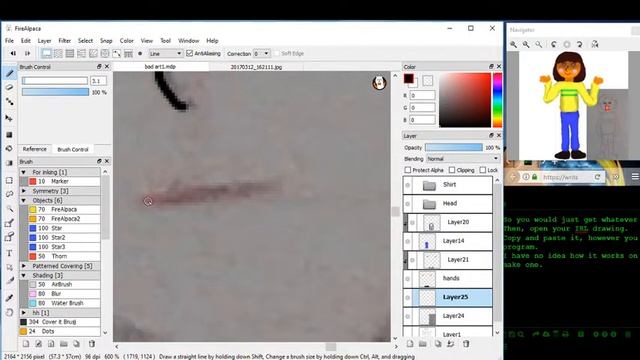Collapse the Shading brush group
Image resolution: width=640 pixels, height=360 pixels.
point(24,276)
